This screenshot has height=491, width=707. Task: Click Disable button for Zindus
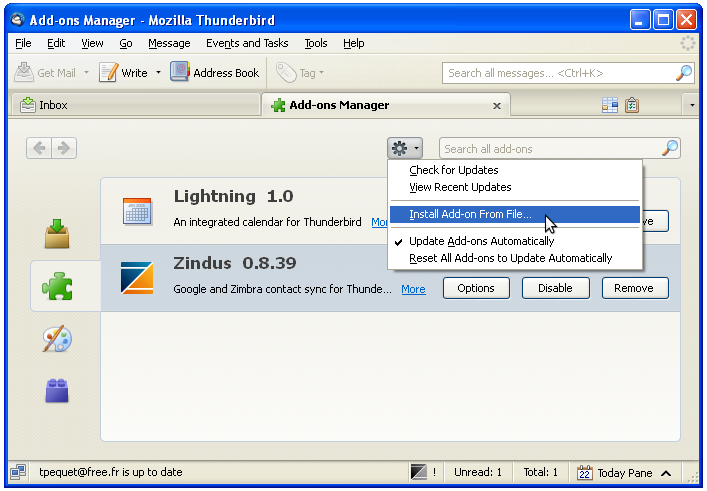[556, 288]
